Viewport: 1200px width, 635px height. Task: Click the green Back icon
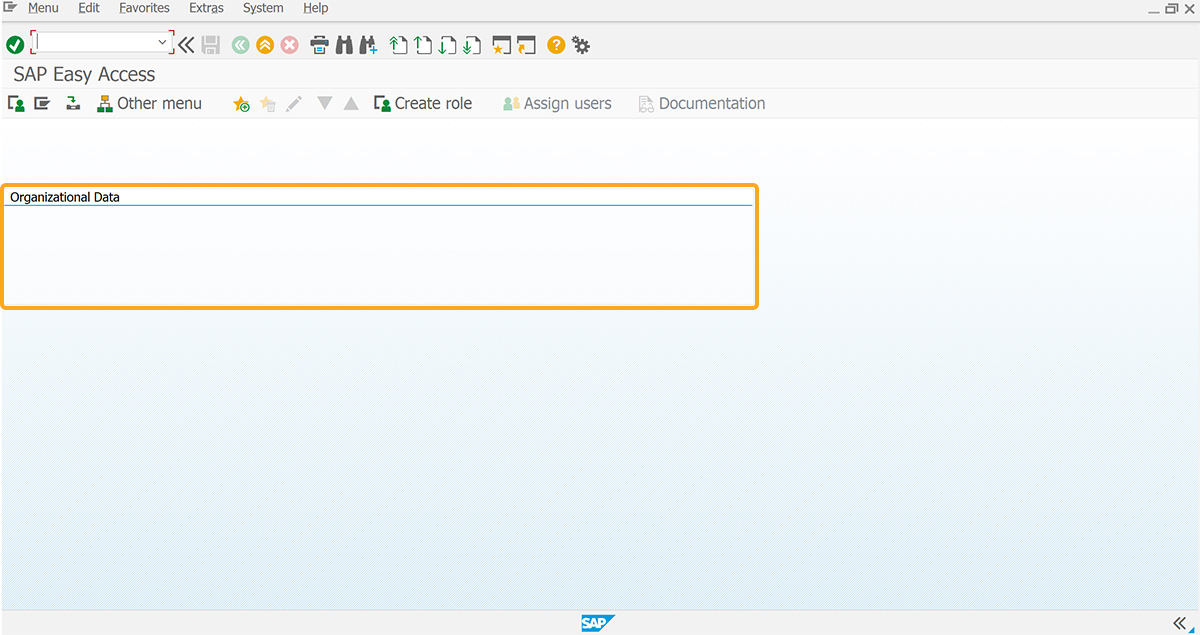click(240, 45)
